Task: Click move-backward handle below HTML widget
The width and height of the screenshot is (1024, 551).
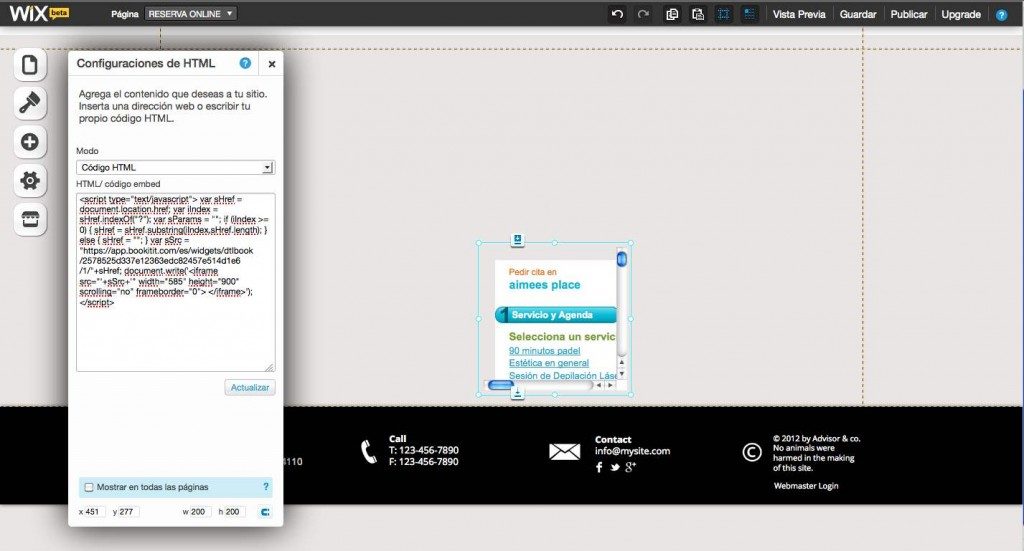Action: [x=517, y=393]
